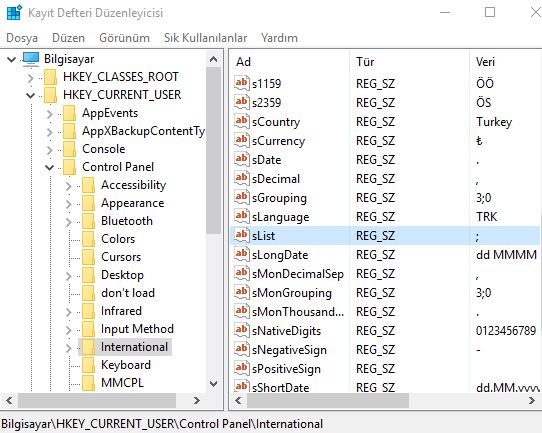
Task: Collapse the Bilgisayar root node
Action: tap(11, 59)
